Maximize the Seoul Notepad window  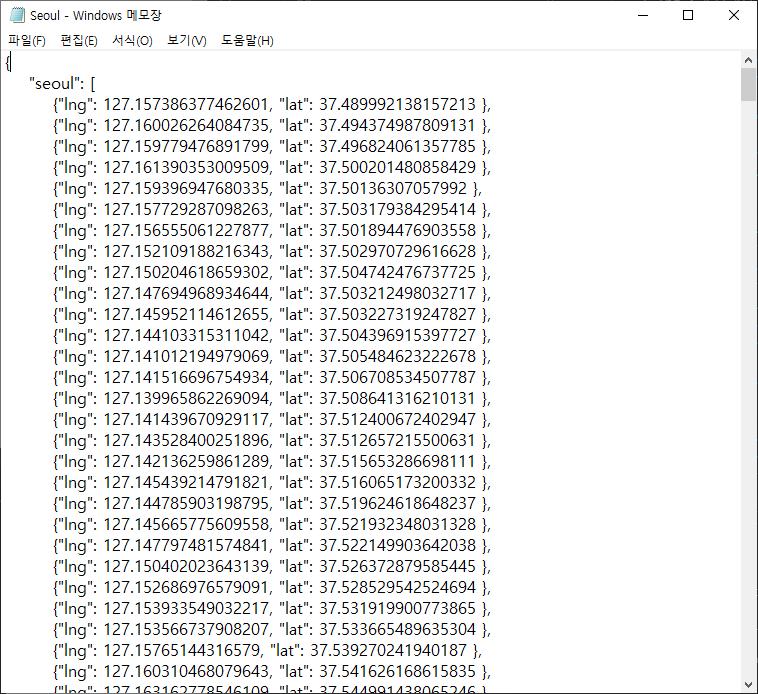click(x=688, y=15)
